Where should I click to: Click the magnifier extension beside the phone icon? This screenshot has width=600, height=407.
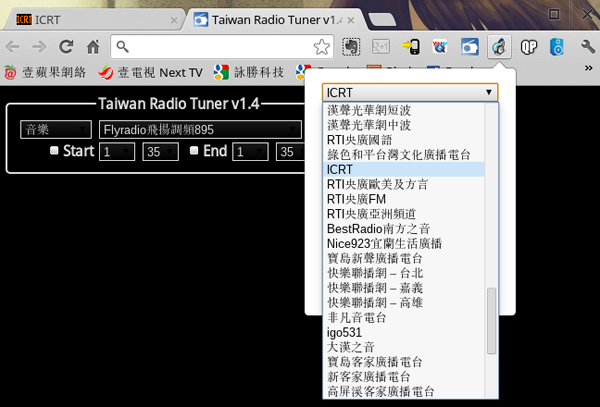[440, 47]
